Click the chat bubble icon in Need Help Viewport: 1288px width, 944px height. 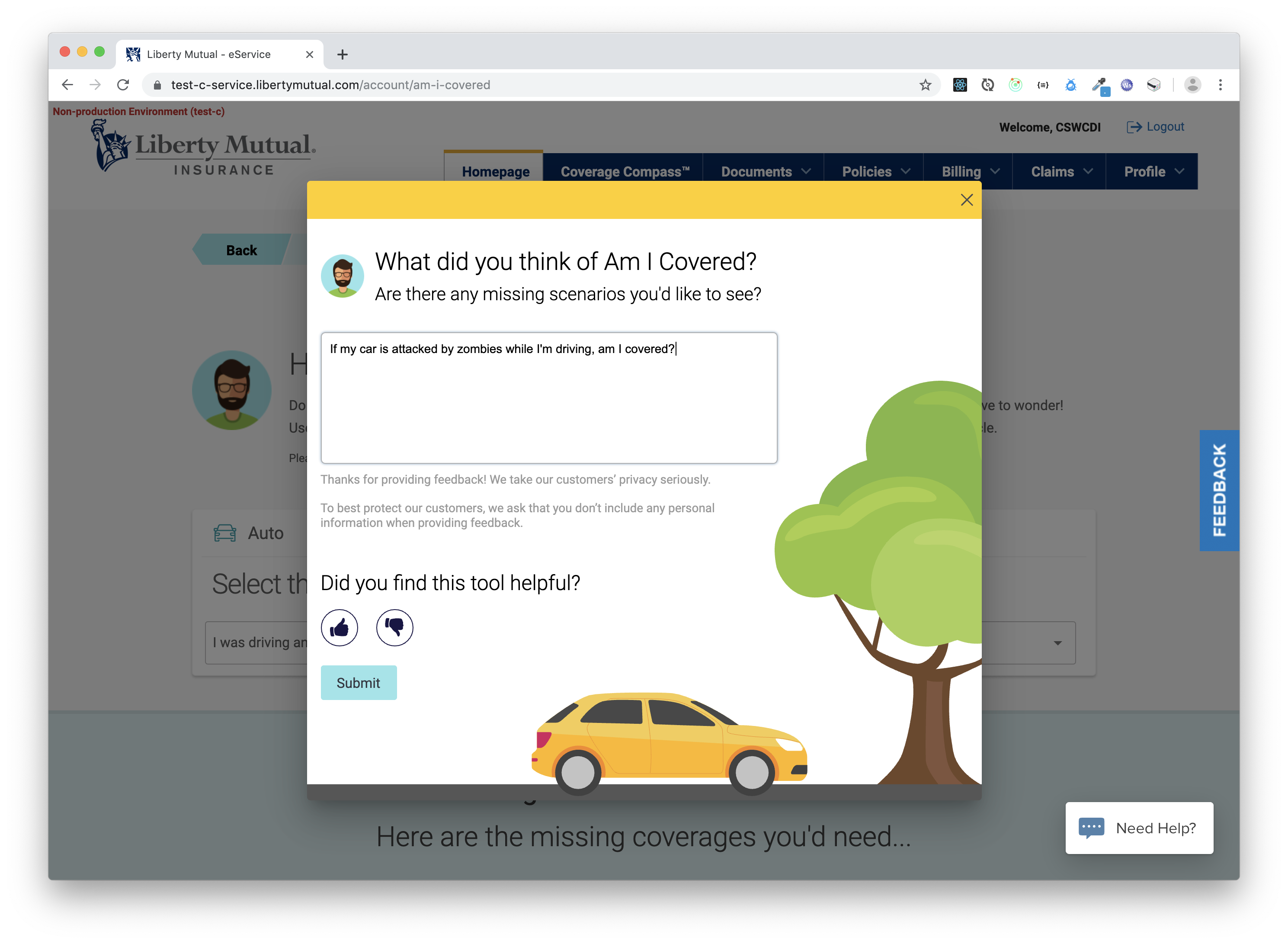pyautogui.click(x=1091, y=828)
